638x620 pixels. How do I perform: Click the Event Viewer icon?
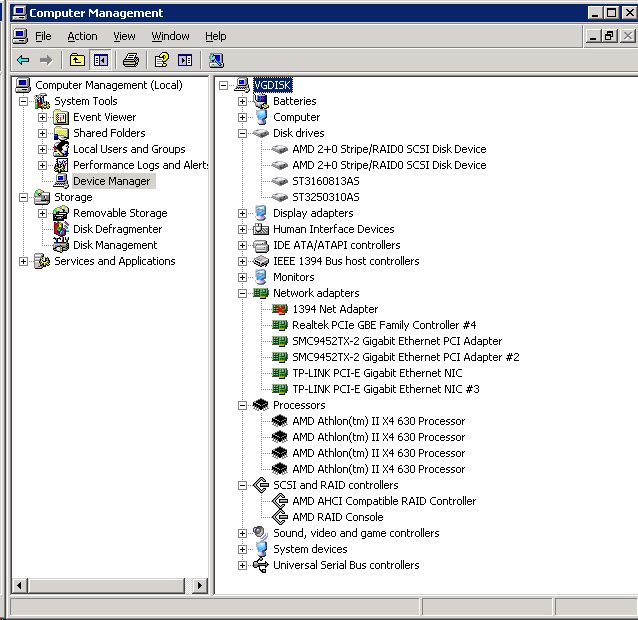(61, 118)
